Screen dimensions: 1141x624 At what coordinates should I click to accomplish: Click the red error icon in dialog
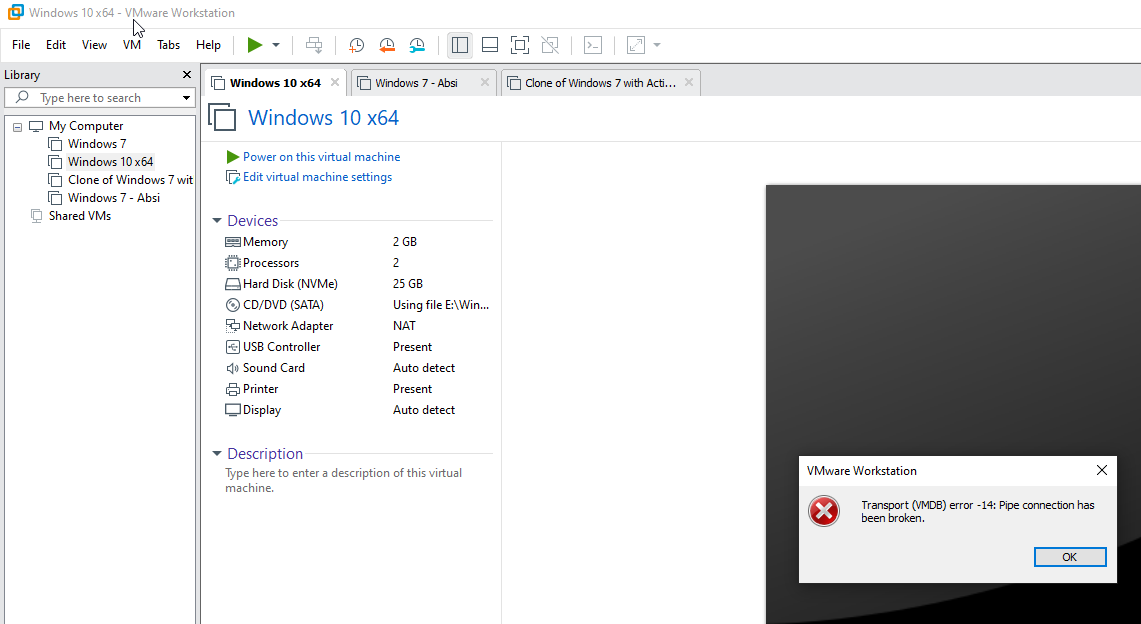pos(824,511)
